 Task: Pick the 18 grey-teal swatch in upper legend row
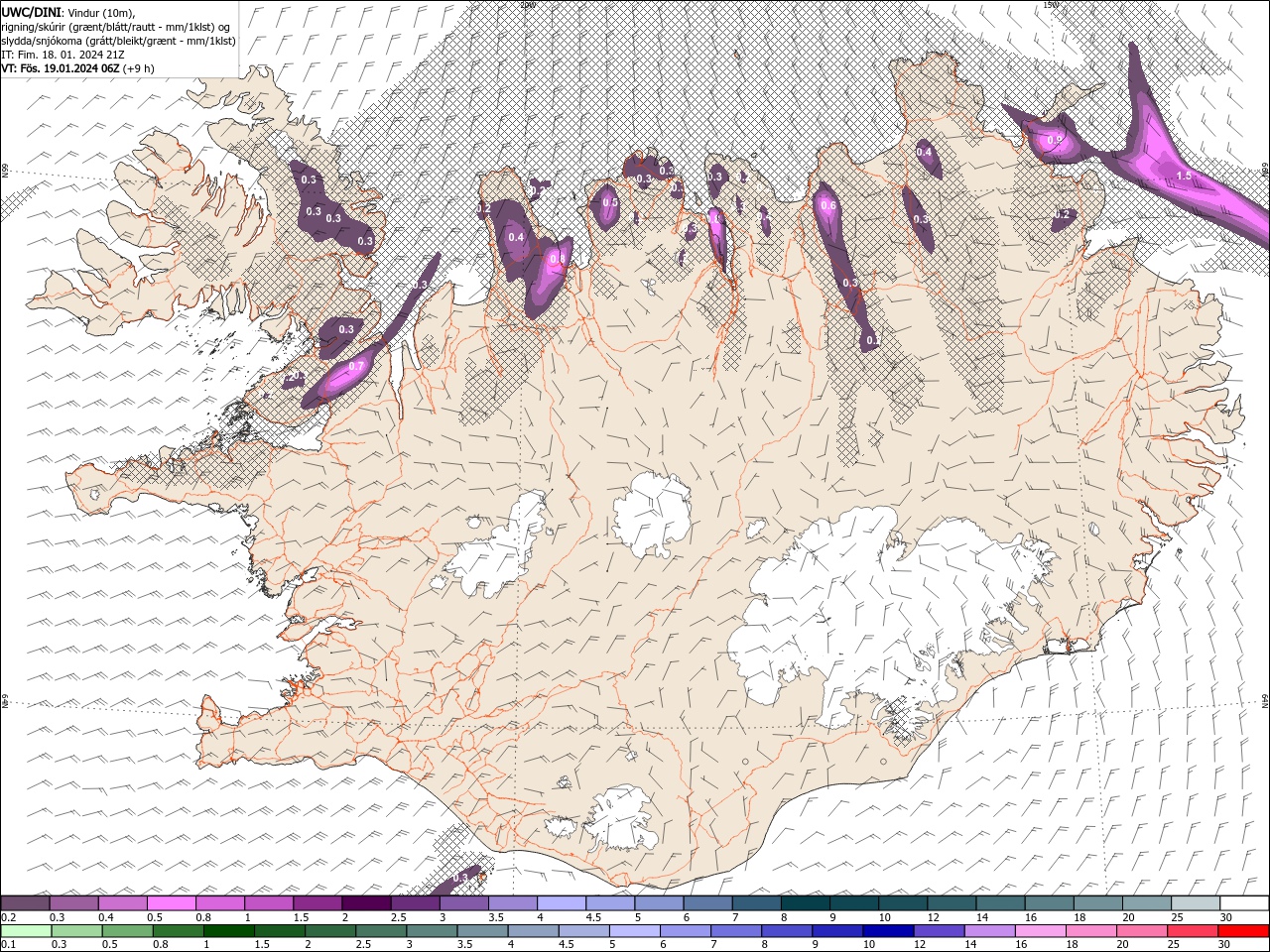click(x=1096, y=903)
